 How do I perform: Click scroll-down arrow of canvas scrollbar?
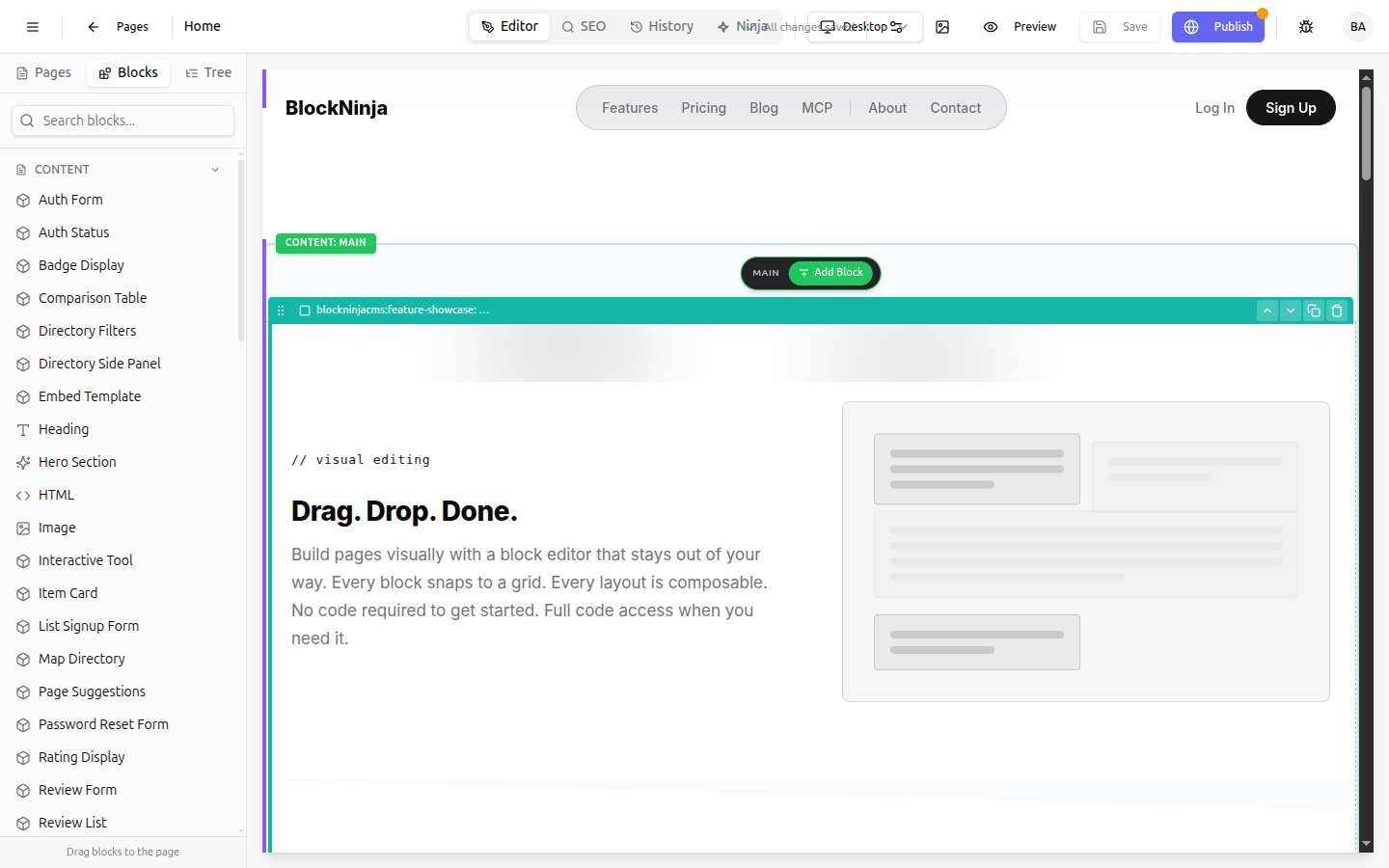click(x=1366, y=844)
